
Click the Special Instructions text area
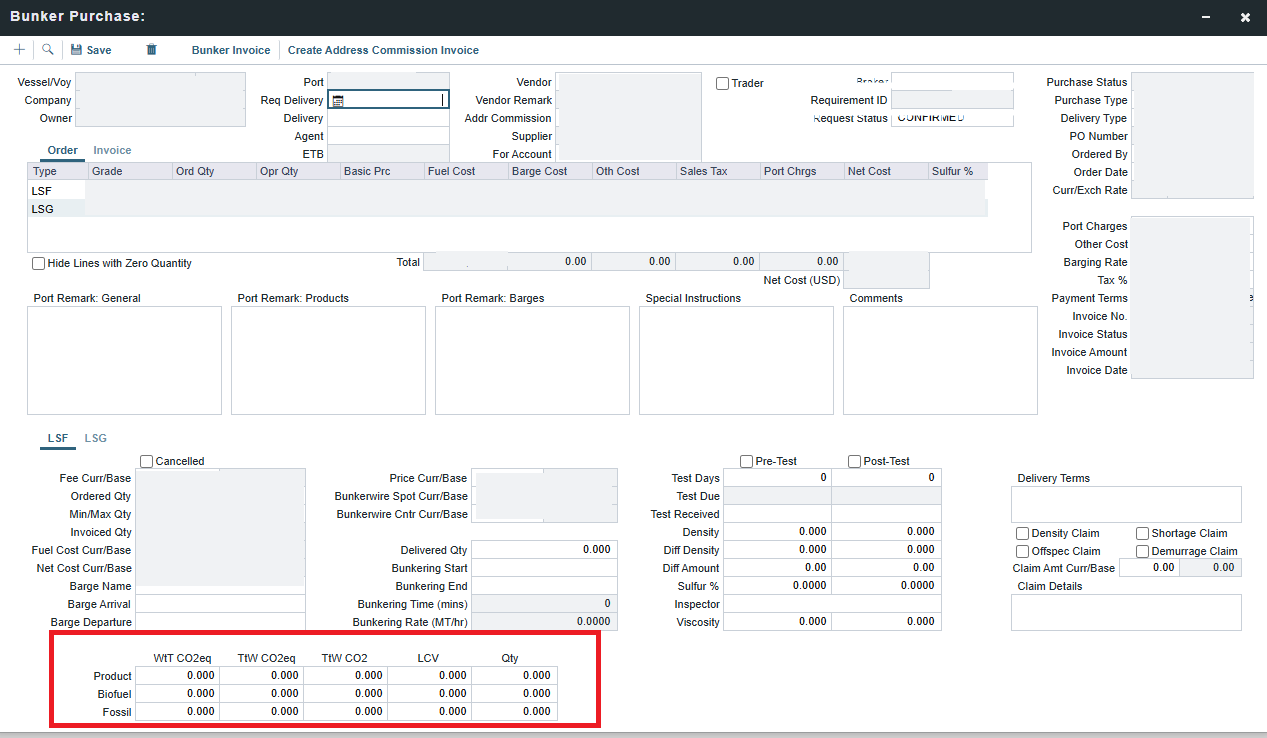click(x=736, y=360)
